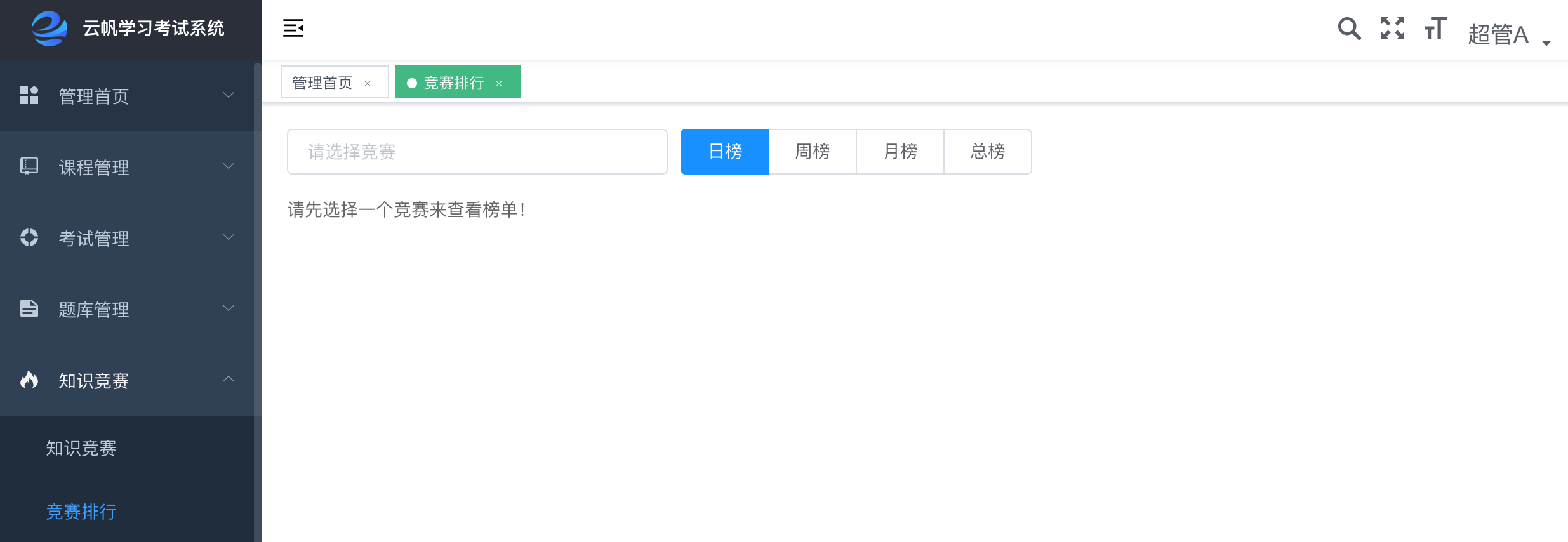This screenshot has height=542, width=1568.
Task: Click the 知识竞赛 flame icon
Action: 29,380
